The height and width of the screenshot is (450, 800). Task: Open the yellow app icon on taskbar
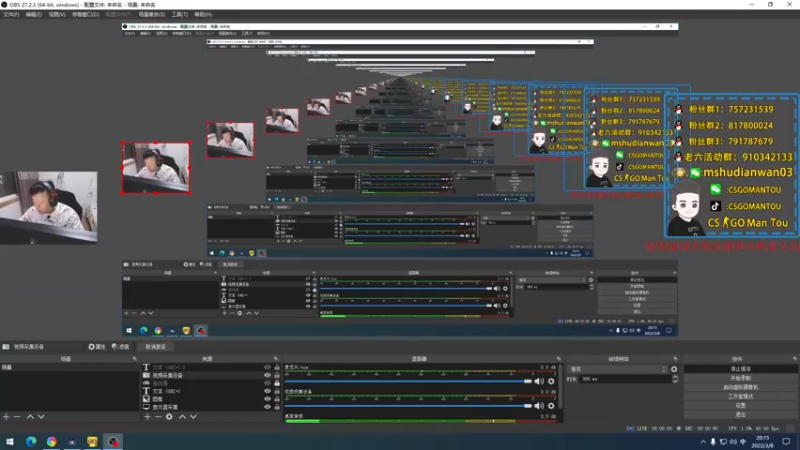pos(92,441)
